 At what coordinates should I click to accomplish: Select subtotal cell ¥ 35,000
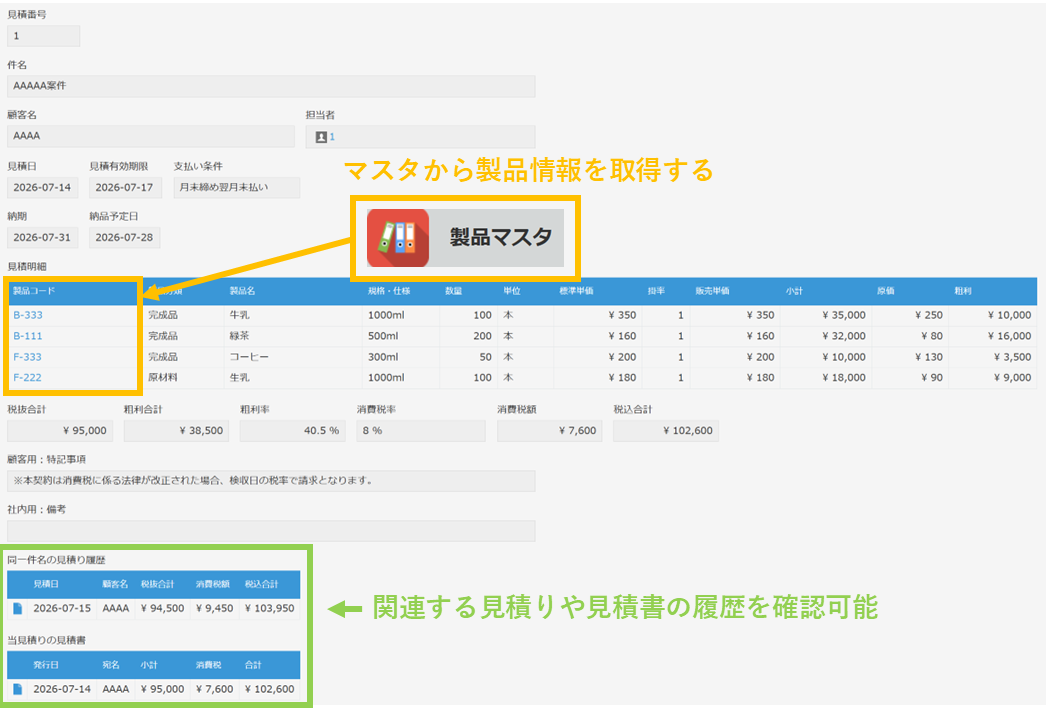[x=826, y=315]
